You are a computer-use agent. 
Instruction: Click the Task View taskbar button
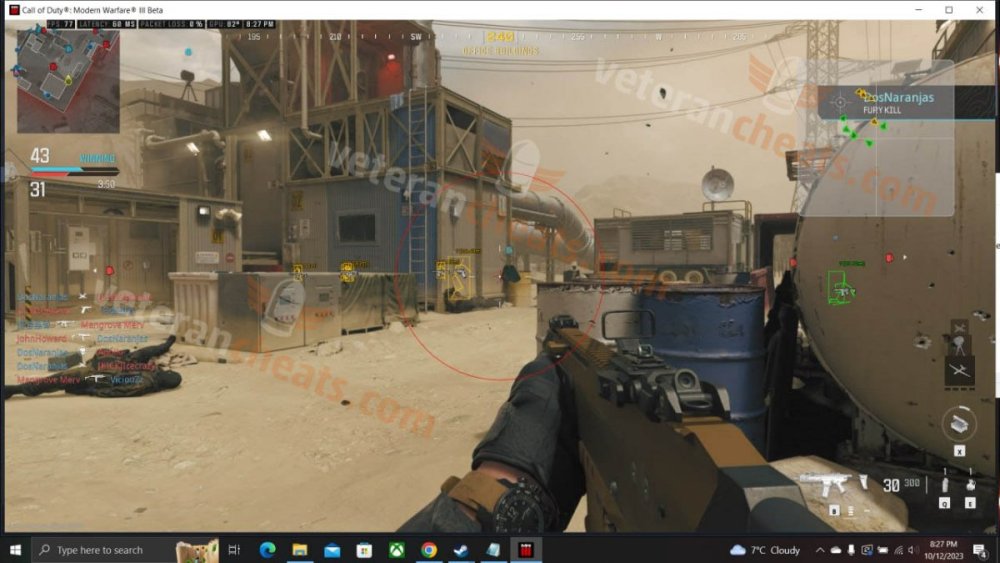coord(234,550)
